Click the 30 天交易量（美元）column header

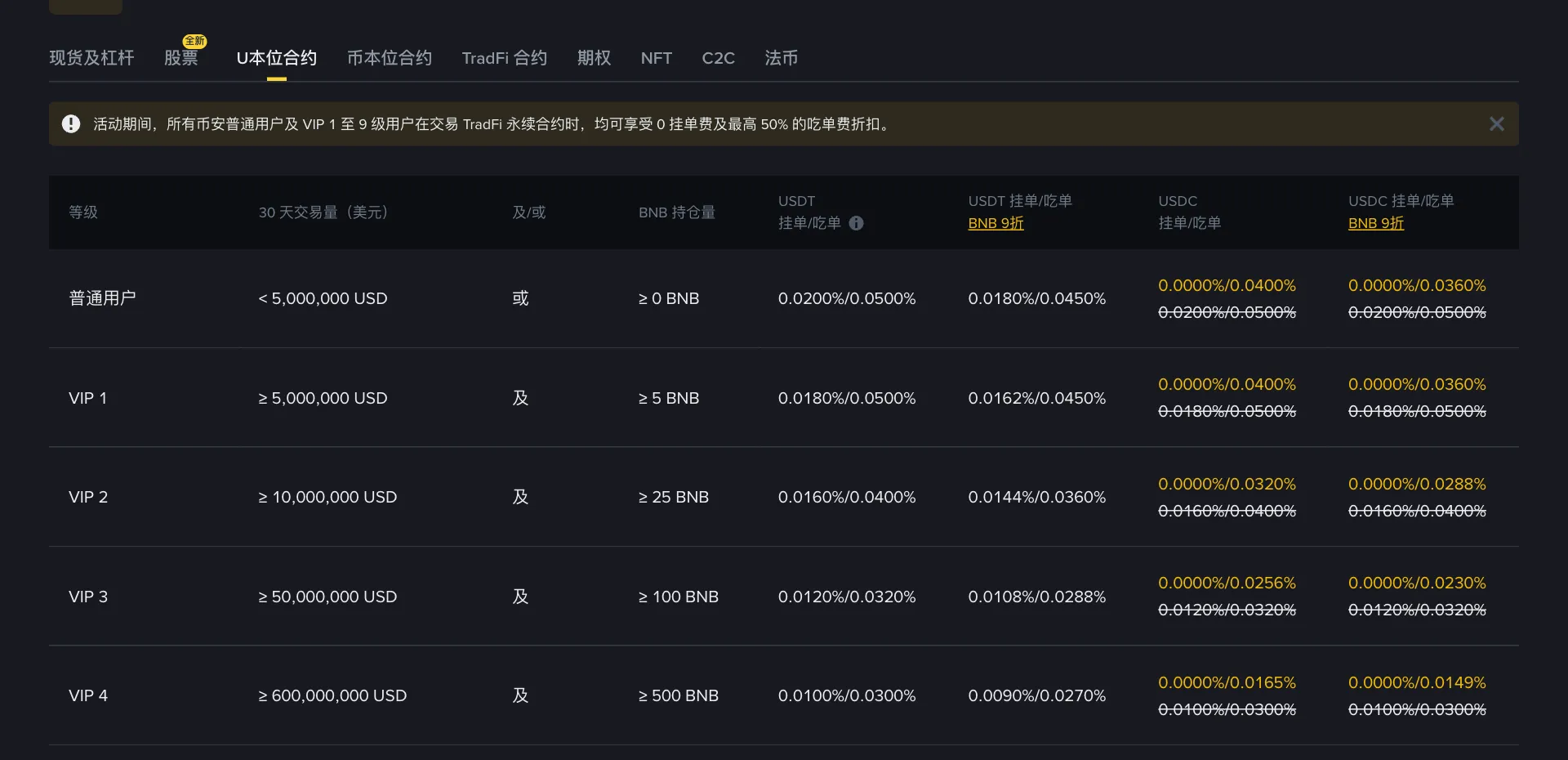(x=325, y=212)
